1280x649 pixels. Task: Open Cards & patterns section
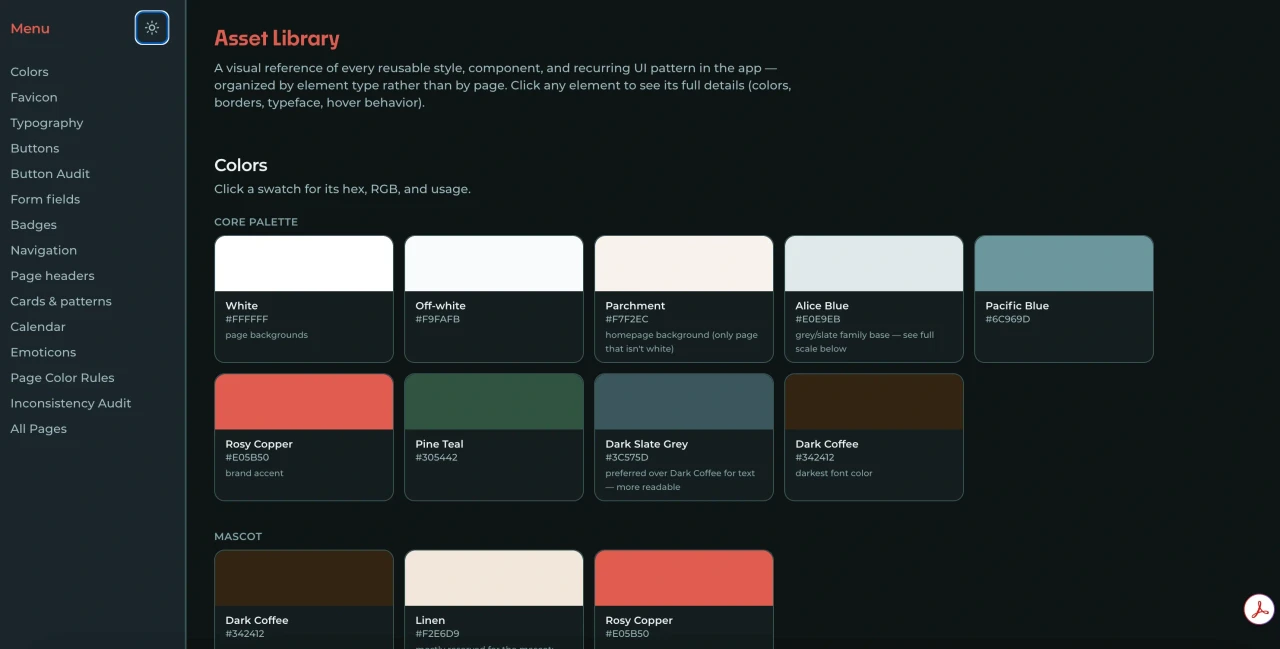pyautogui.click(x=61, y=301)
